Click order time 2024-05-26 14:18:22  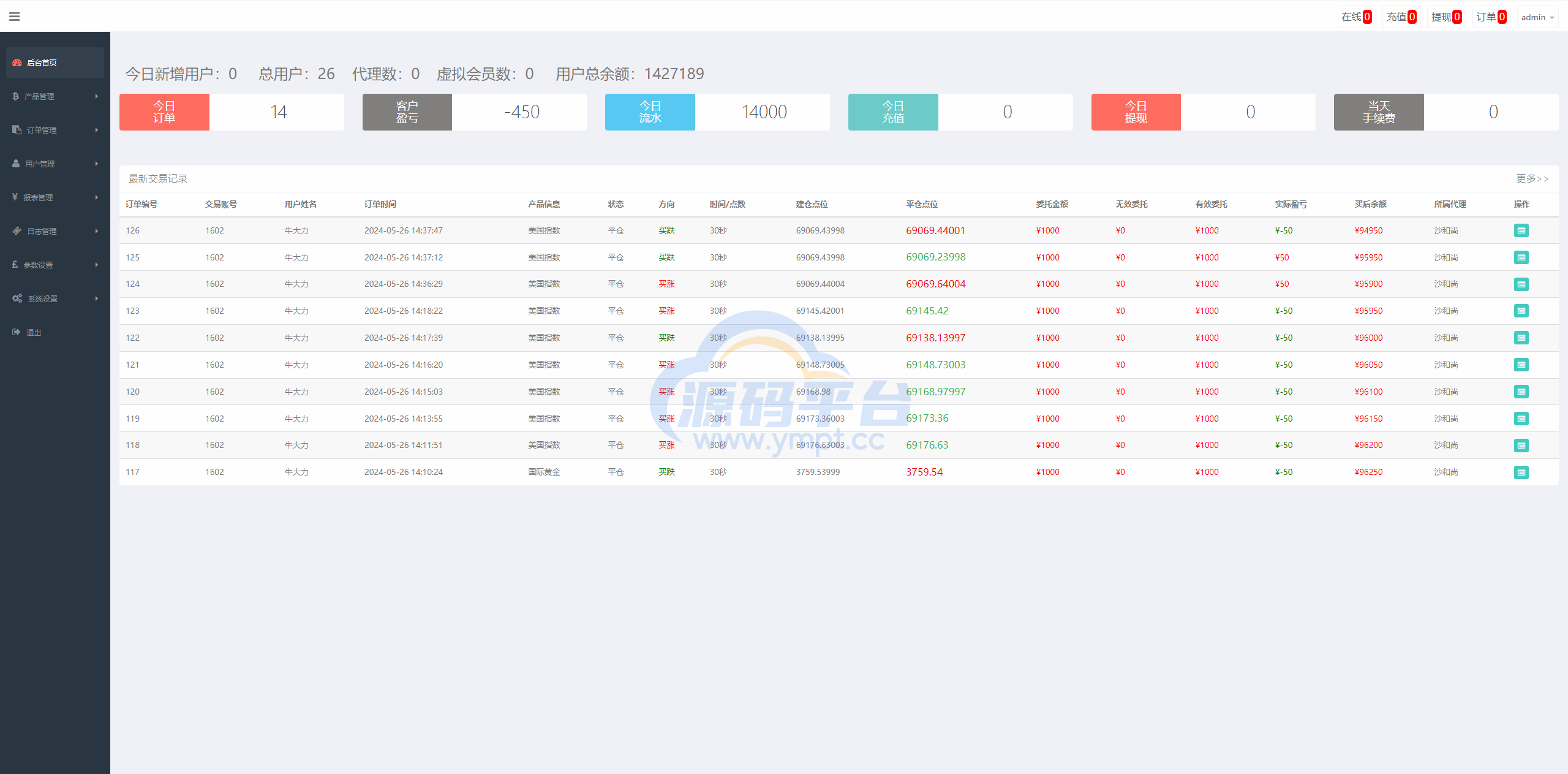point(404,311)
